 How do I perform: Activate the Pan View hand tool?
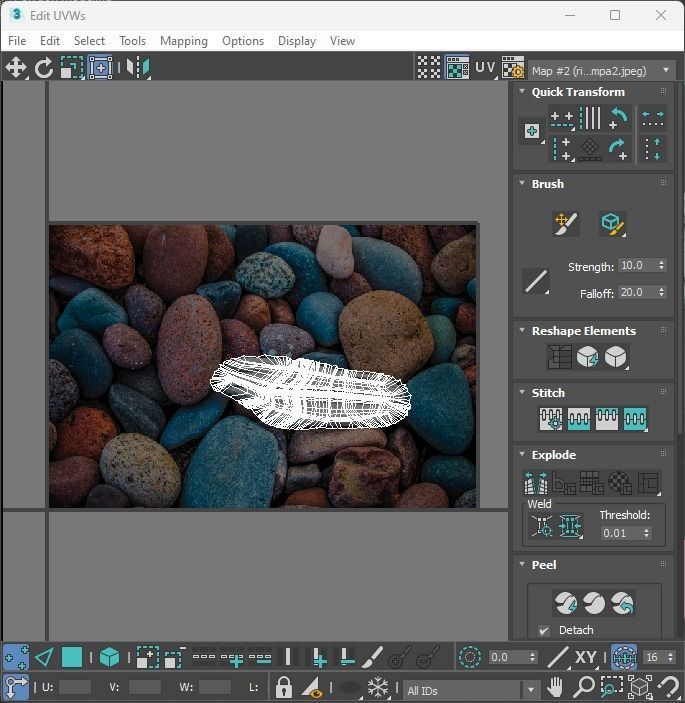point(556,687)
